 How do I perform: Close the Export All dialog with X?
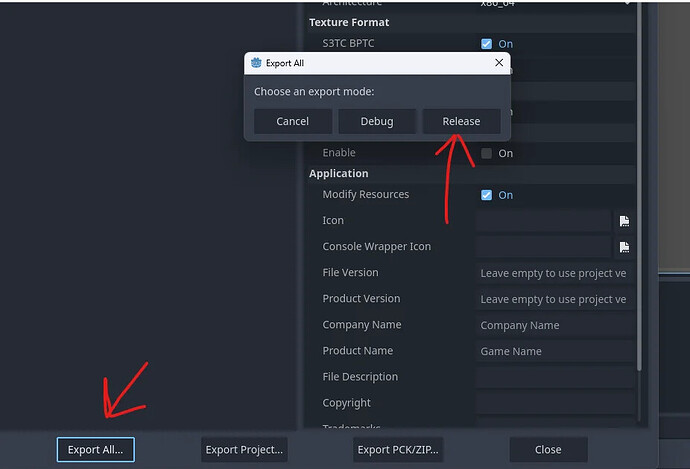point(498,63)
